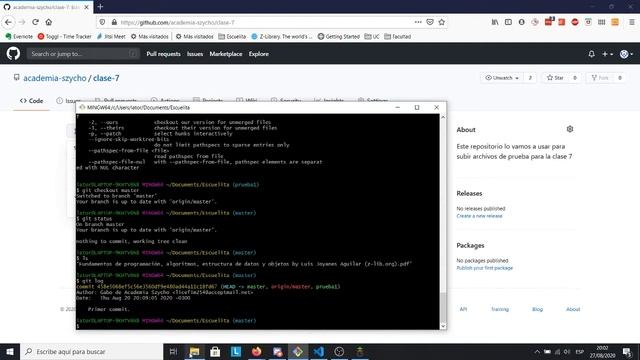This screenshot has width=640, height=360.
Task: Open File Explorer from the taskbar
Action: (x=194, y=351)
